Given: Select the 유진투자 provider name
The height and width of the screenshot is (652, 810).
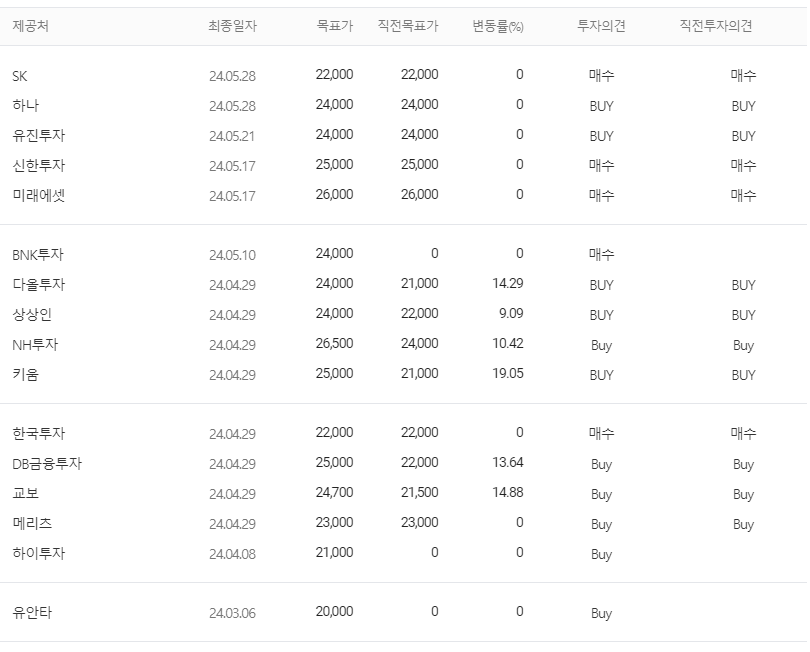Looking at the screenshot, I should click(39, 135).
